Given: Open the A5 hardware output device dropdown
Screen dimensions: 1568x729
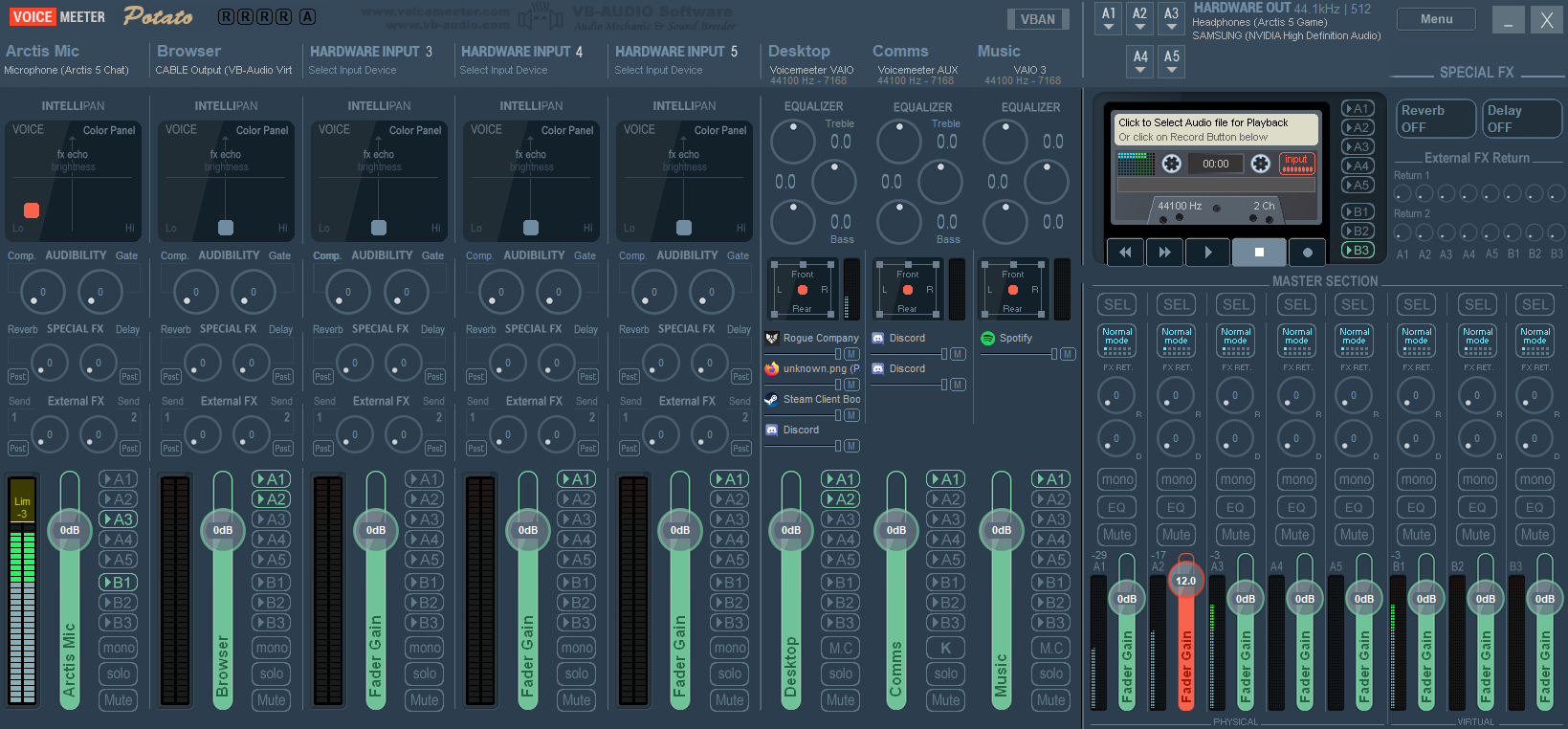Looking at the screenshot, I should [1172, 61].
